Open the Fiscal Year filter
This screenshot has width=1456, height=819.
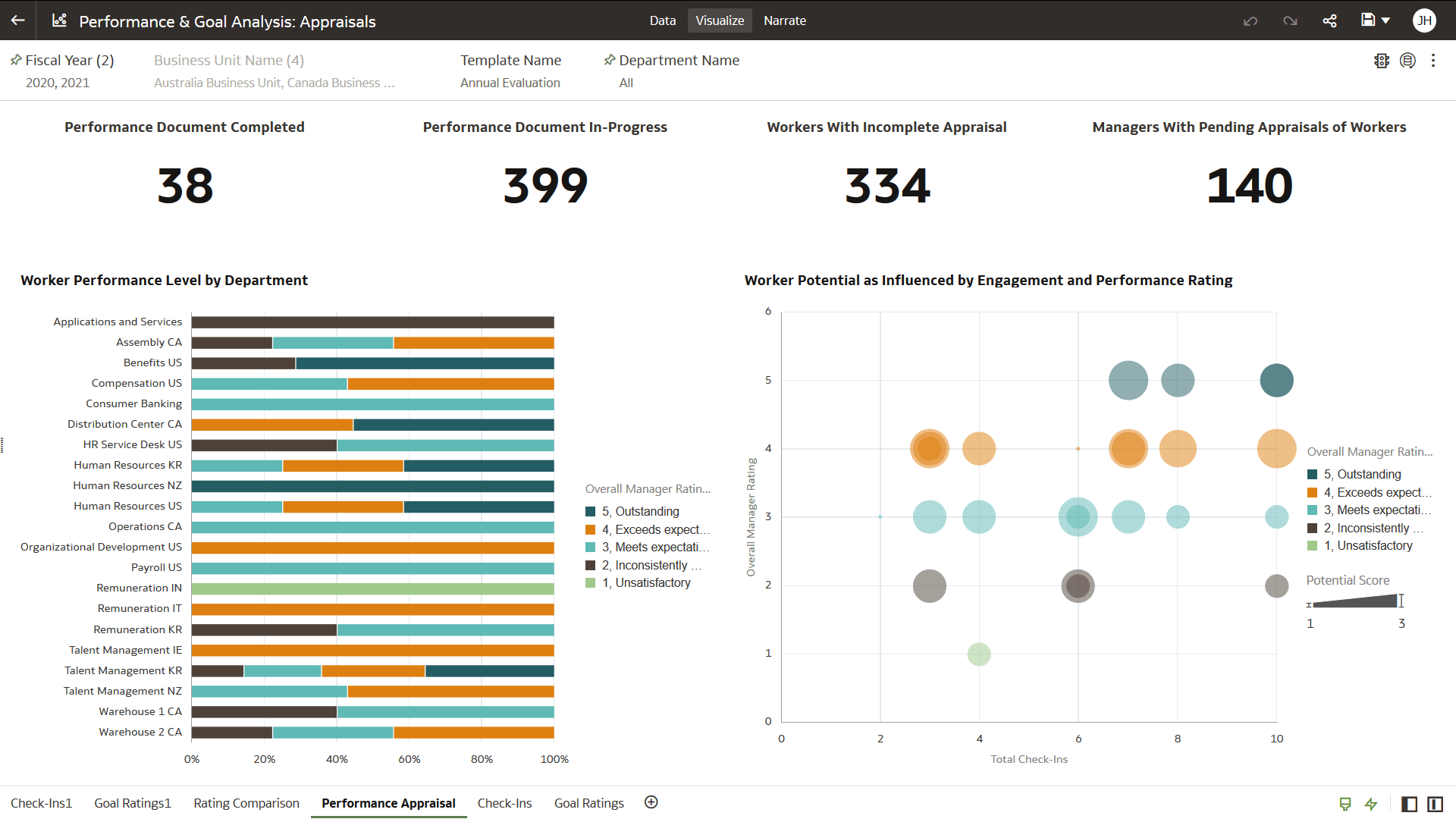(69, 61)
